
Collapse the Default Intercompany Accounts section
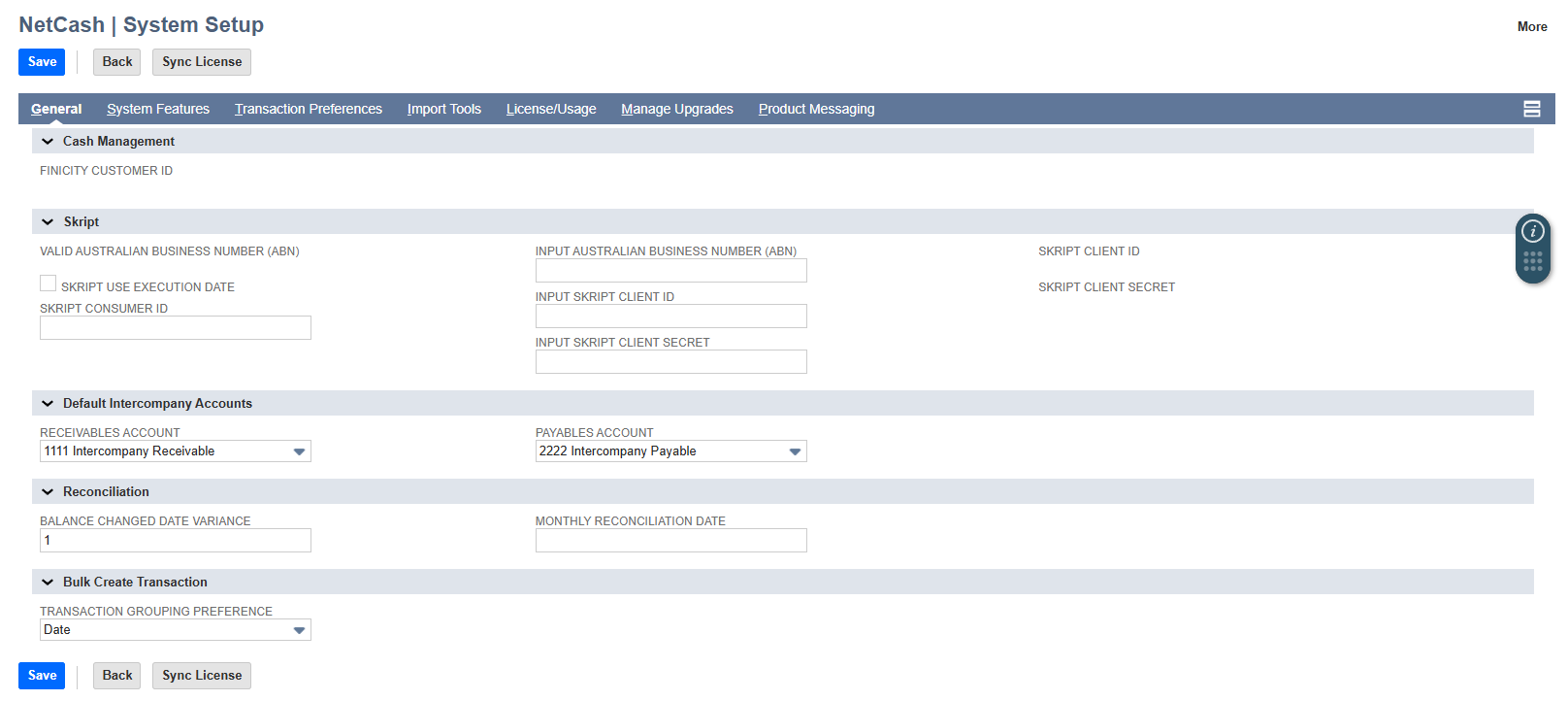pyautogui.click(x=48, y=404)
